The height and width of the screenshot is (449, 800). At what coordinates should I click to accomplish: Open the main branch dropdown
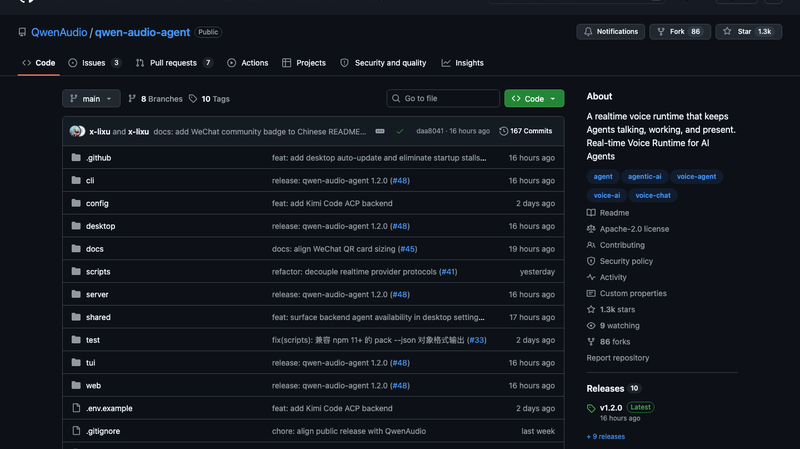point(91,98)
